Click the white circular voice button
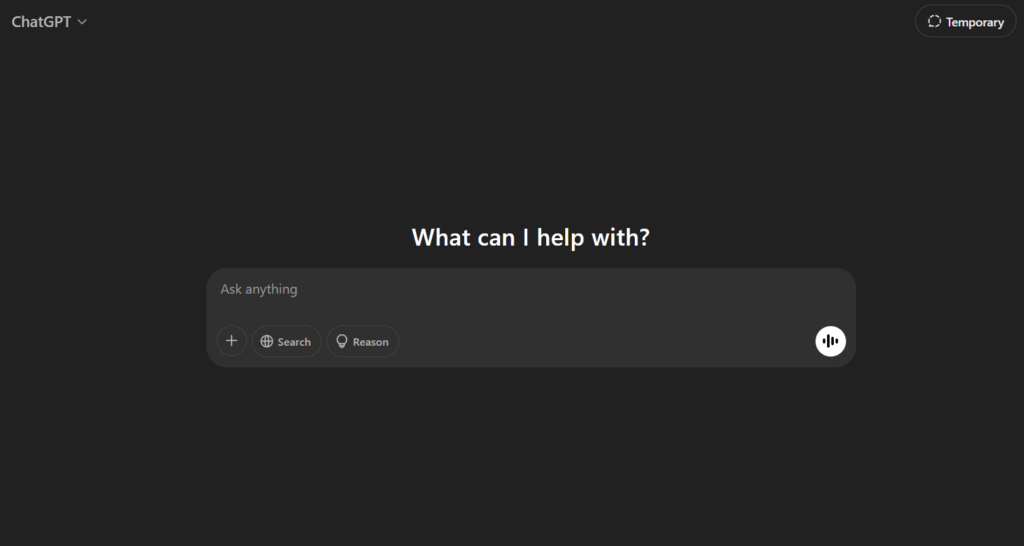The width and height of the screenshot is (1024, 546). point(830,342)
